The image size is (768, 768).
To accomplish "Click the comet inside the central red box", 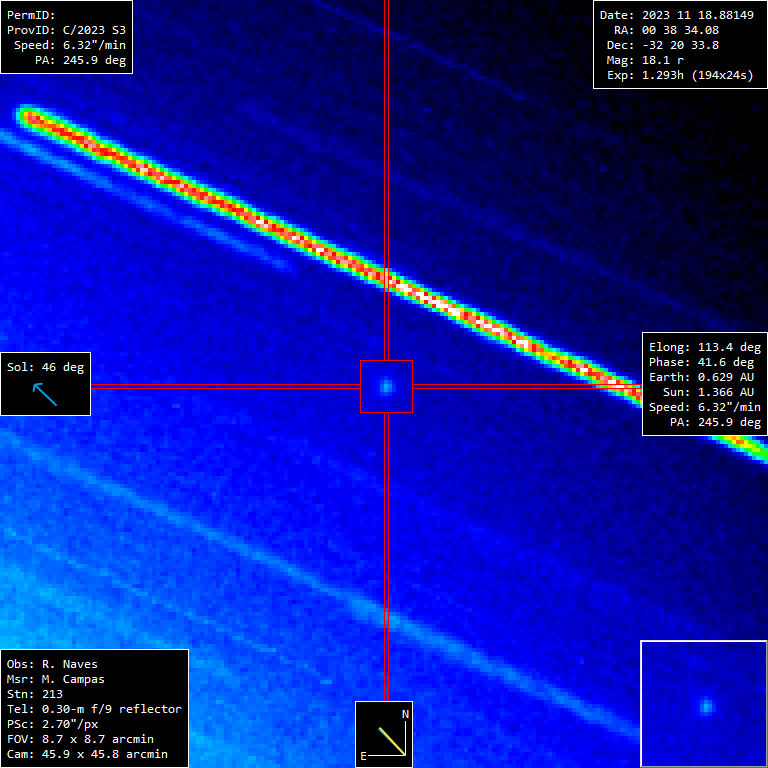I will 386,387.
